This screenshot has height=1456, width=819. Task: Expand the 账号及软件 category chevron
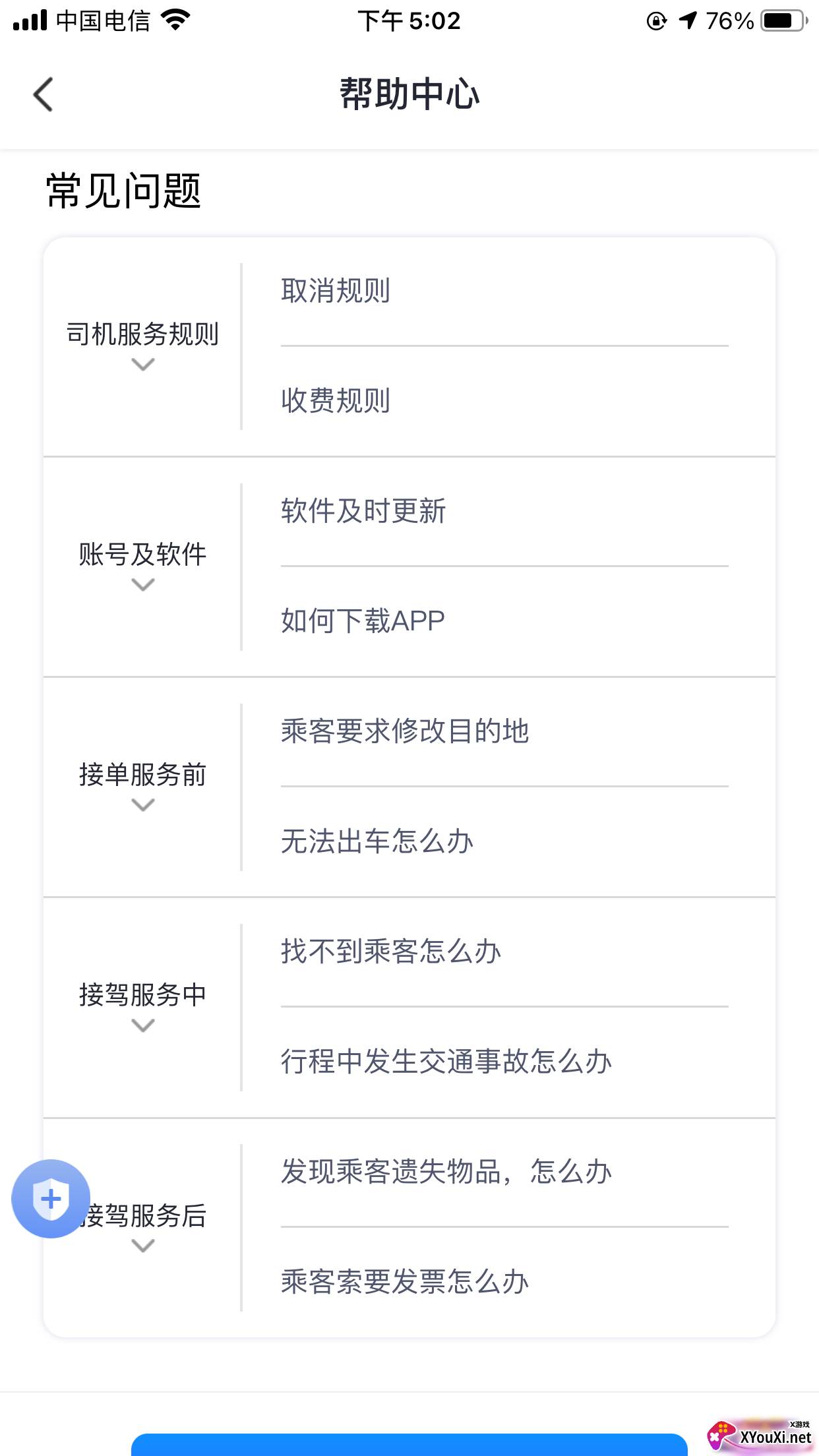[142, 585]
